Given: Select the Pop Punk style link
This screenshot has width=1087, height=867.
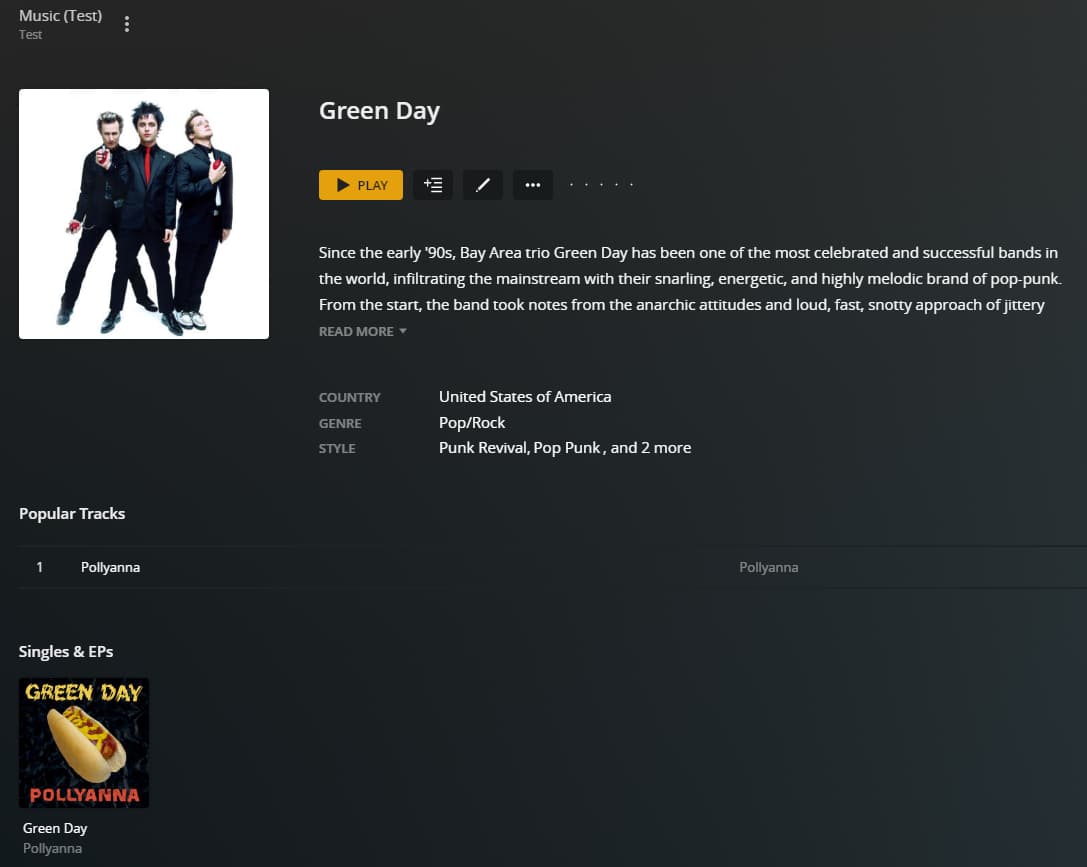Looking at the screenshot, I should (x=567, y=448).
